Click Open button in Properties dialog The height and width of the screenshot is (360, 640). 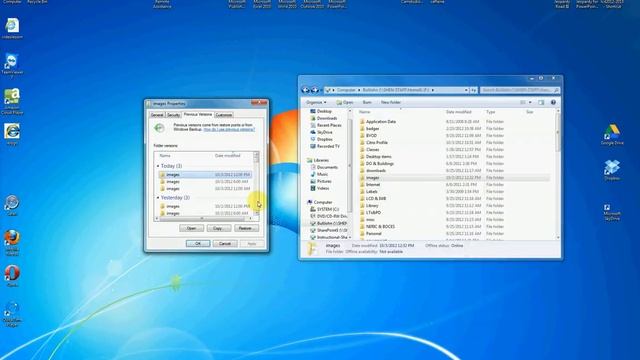click(x=191, y=228)
